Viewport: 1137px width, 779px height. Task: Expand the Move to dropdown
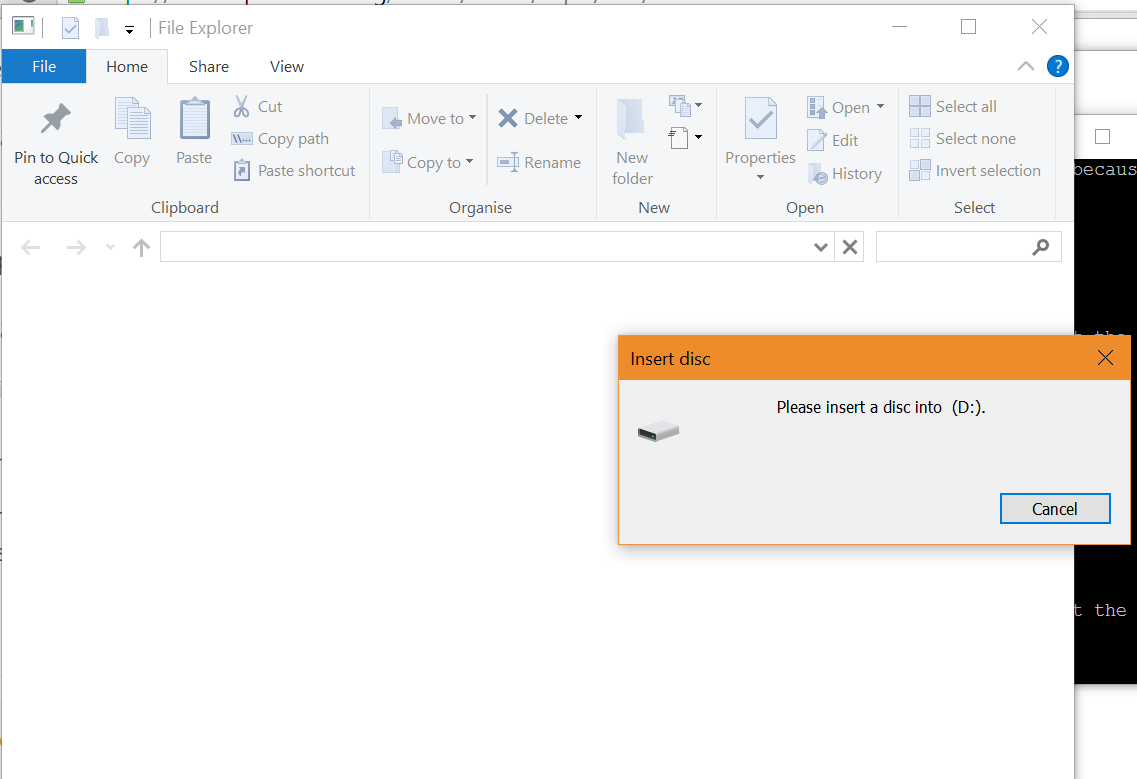(x=472, y=118)
